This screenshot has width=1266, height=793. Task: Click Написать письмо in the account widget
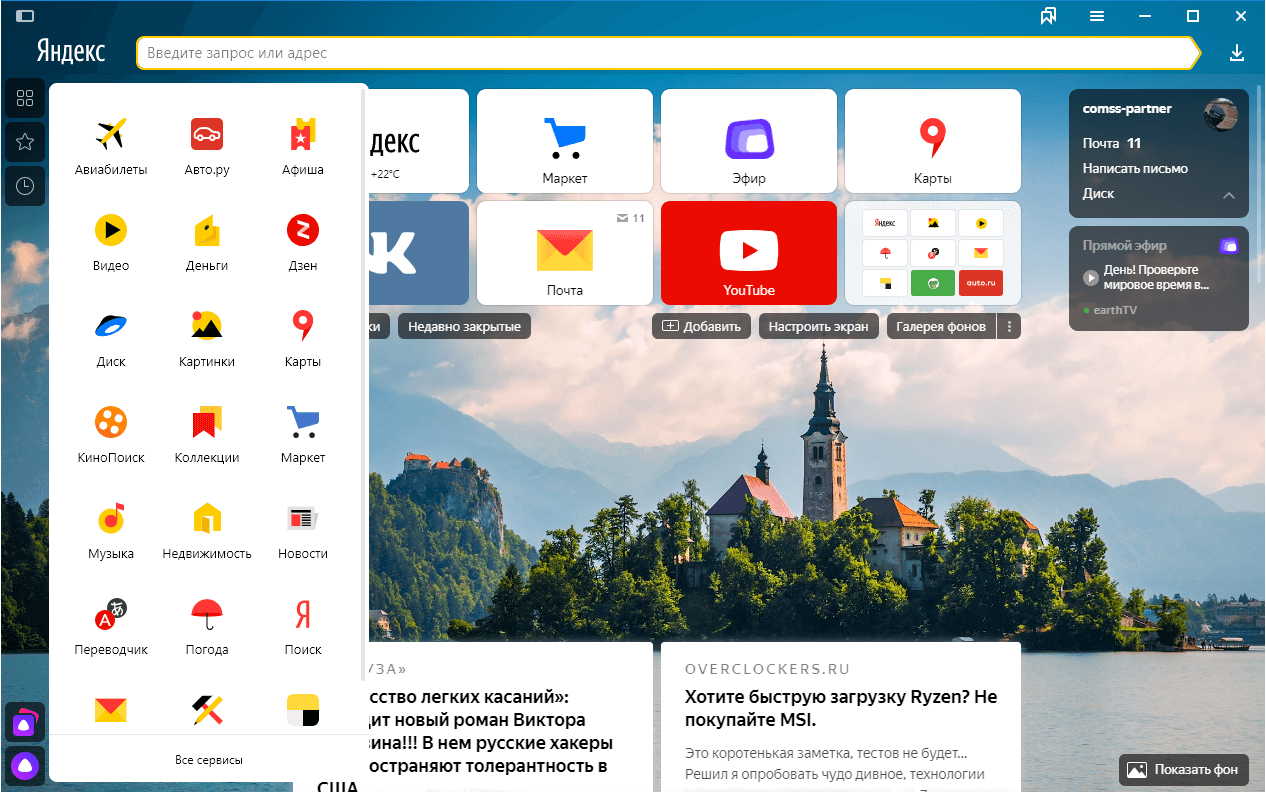(1135, 169)
